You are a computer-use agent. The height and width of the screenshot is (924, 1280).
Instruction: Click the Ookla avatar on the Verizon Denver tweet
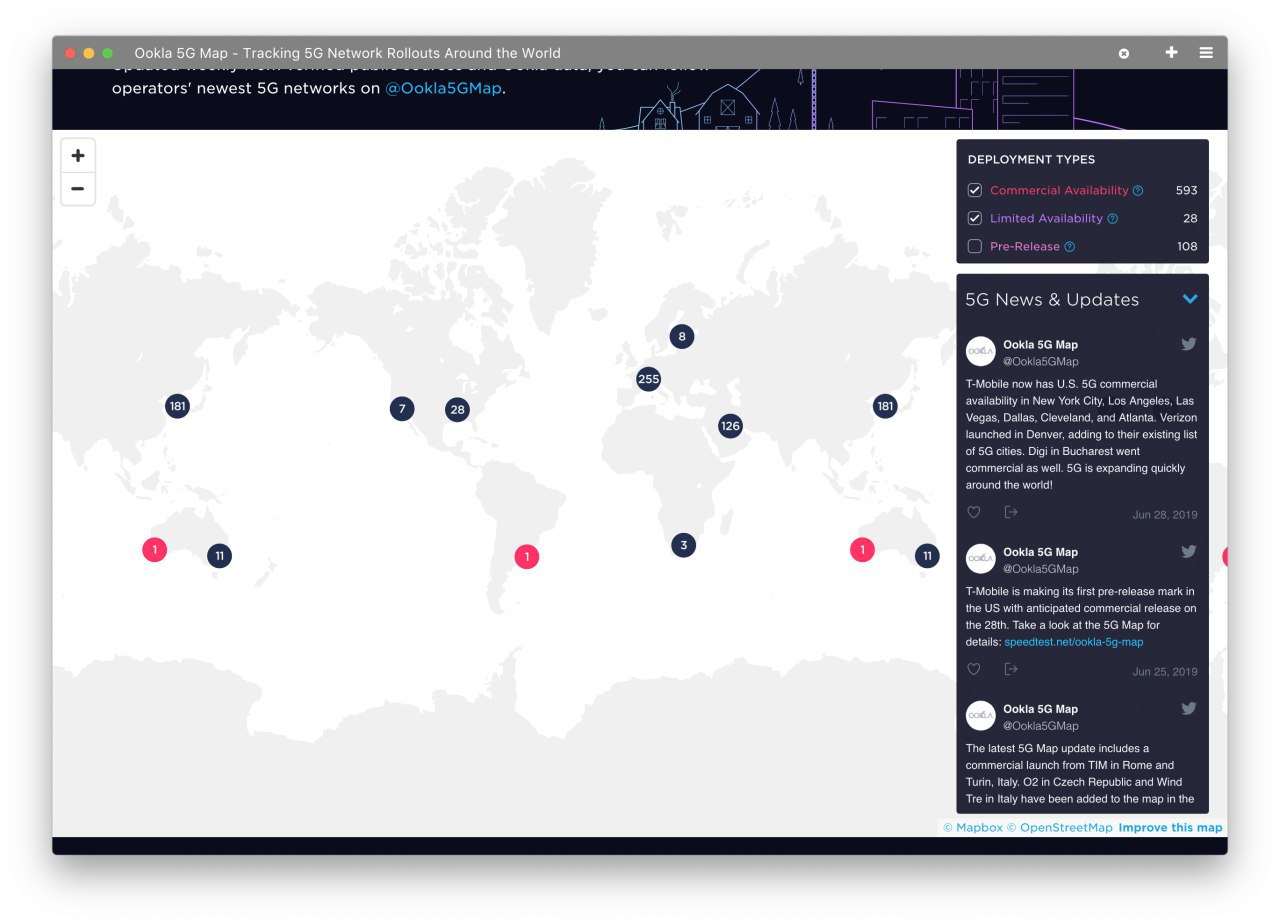click(x=981, y=352)
